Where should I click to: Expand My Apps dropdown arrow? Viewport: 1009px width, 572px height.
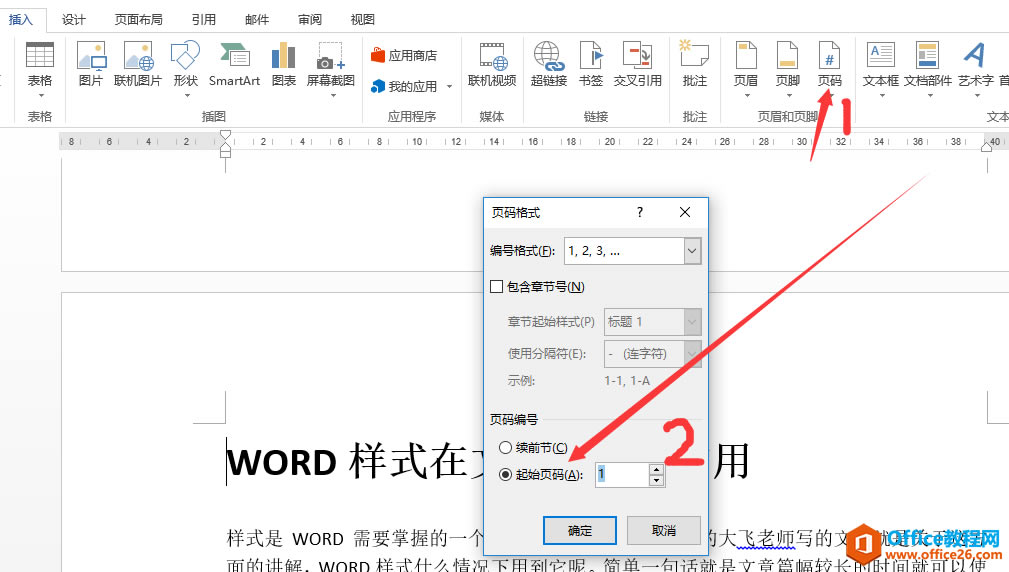tap(449, 86)
